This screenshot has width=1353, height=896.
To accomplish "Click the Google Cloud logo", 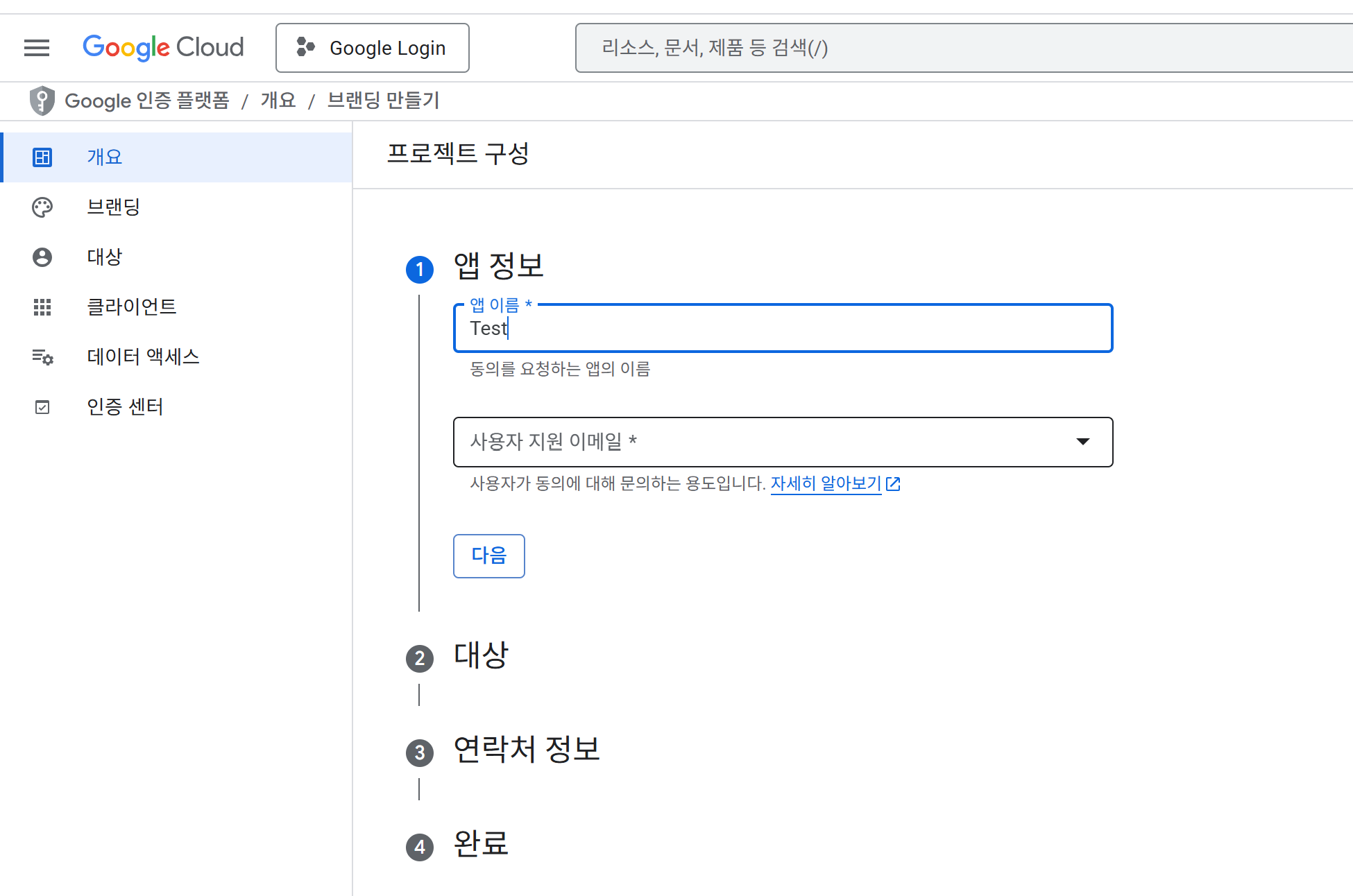I will click(163, 48).
